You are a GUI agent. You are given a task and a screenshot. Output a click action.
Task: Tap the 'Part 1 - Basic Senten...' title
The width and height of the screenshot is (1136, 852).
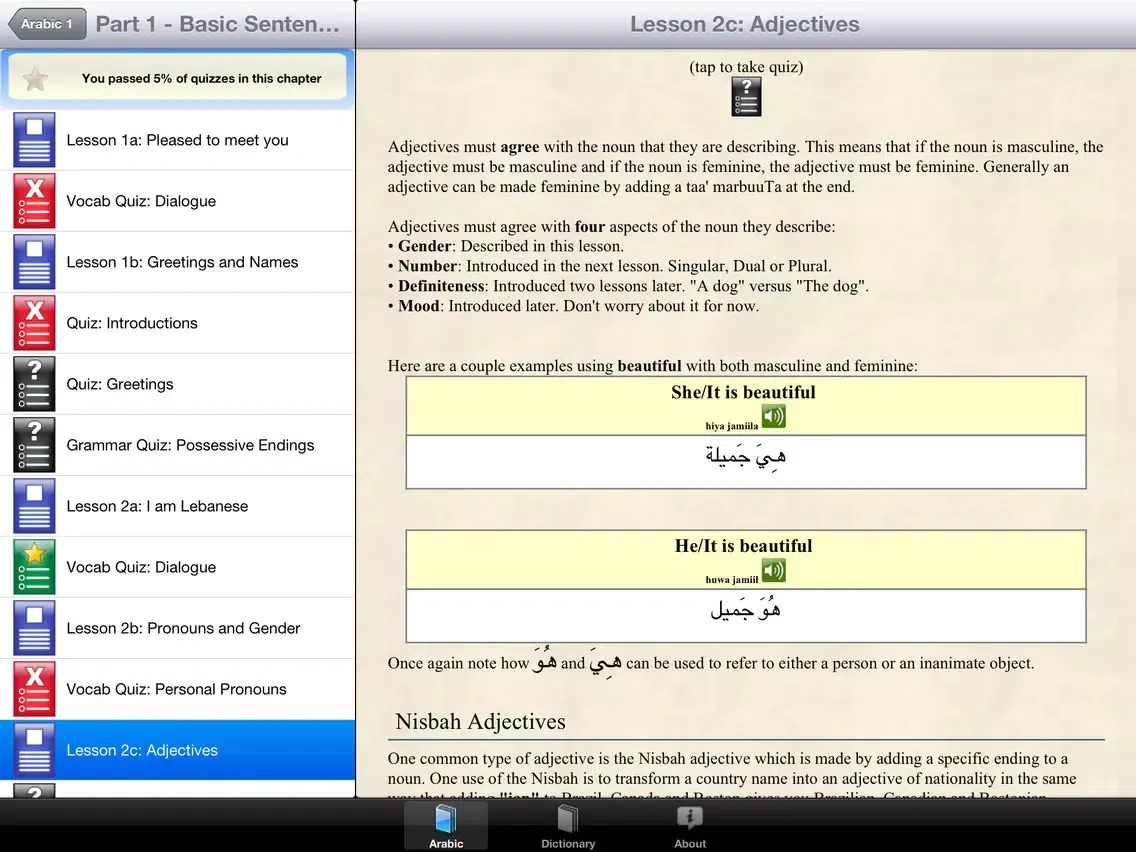coord(217,24)
